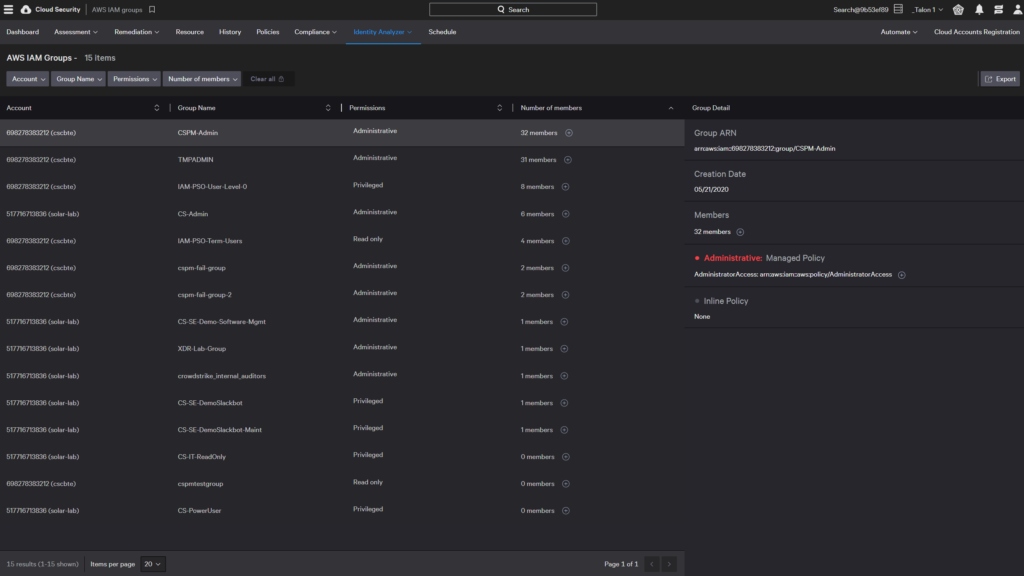Expand members of CS-SE-Demo-Software-Mgmt row

coord(564,322)
